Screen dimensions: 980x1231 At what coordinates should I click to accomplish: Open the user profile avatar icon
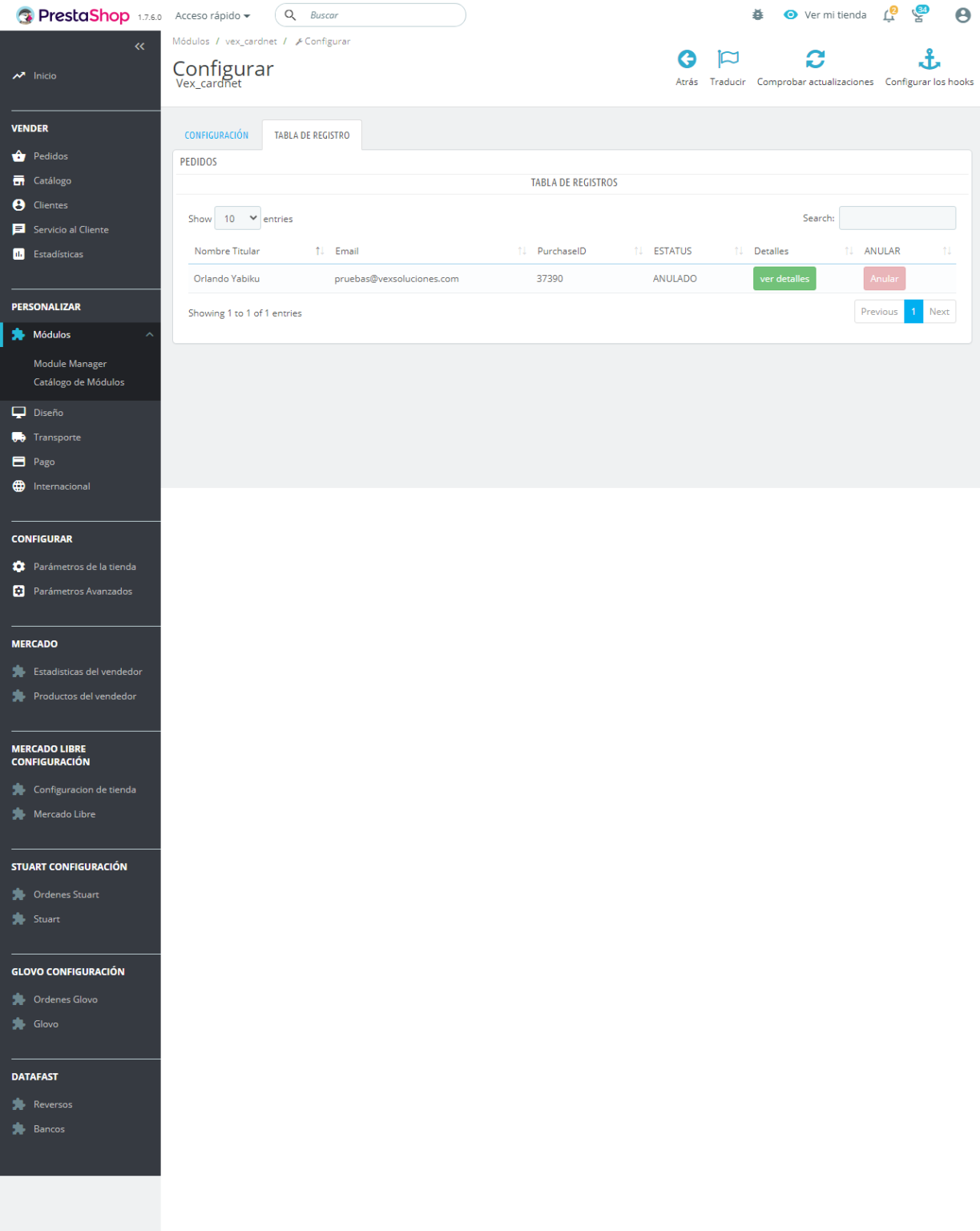pos(962,14)
